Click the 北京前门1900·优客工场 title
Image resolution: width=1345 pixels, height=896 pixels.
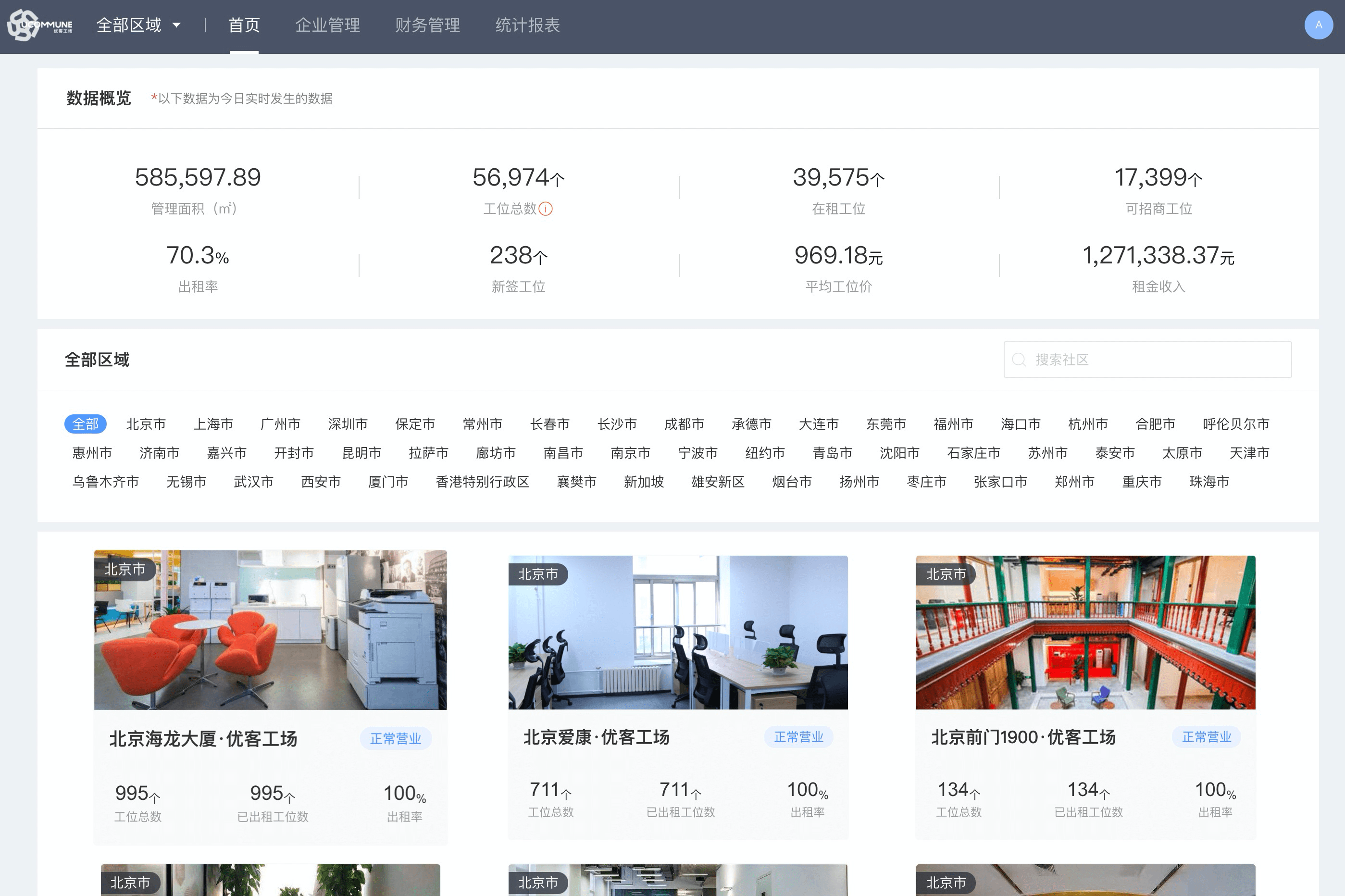[x=1023, y=737]
